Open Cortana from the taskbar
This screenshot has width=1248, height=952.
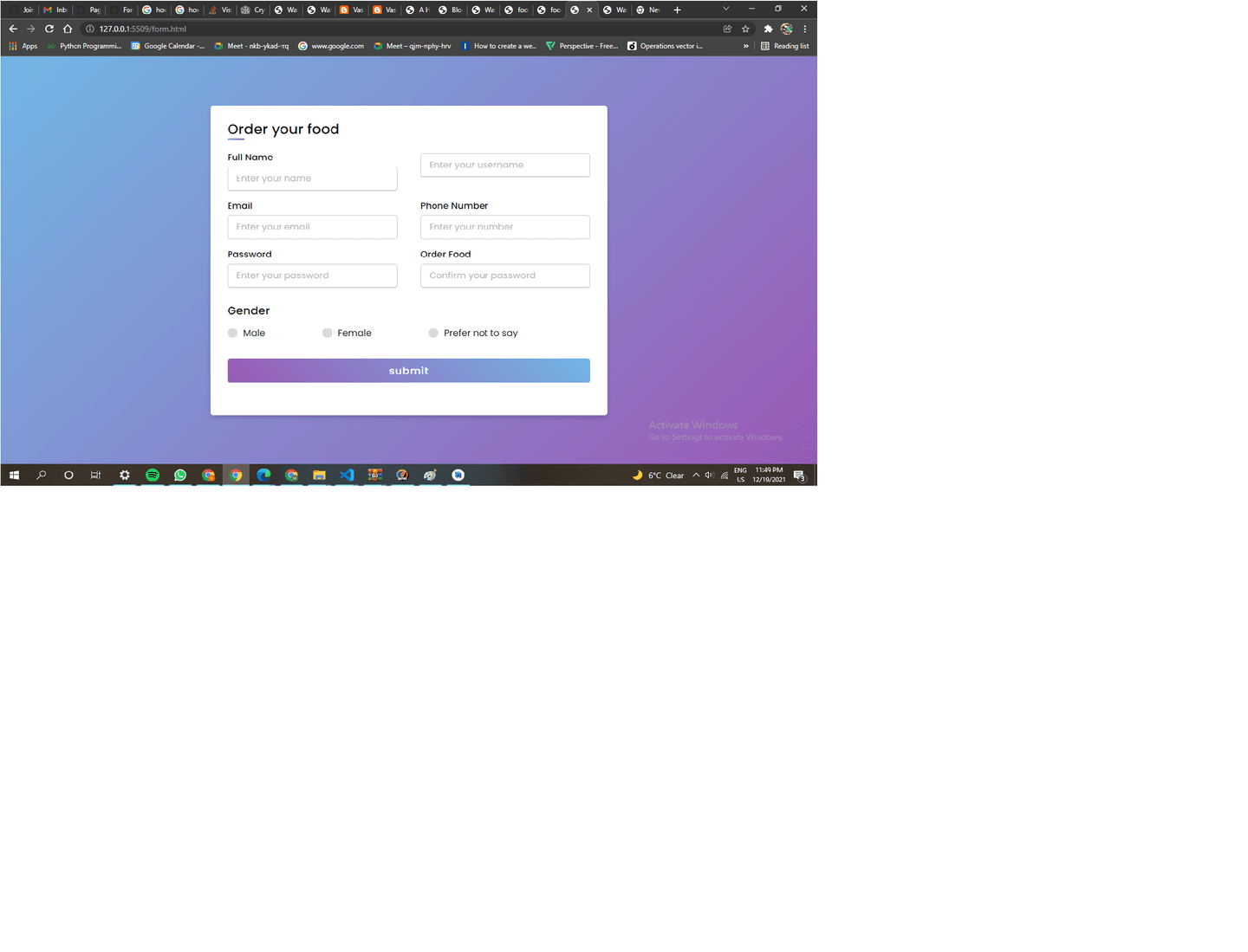[x=68, y=475]
